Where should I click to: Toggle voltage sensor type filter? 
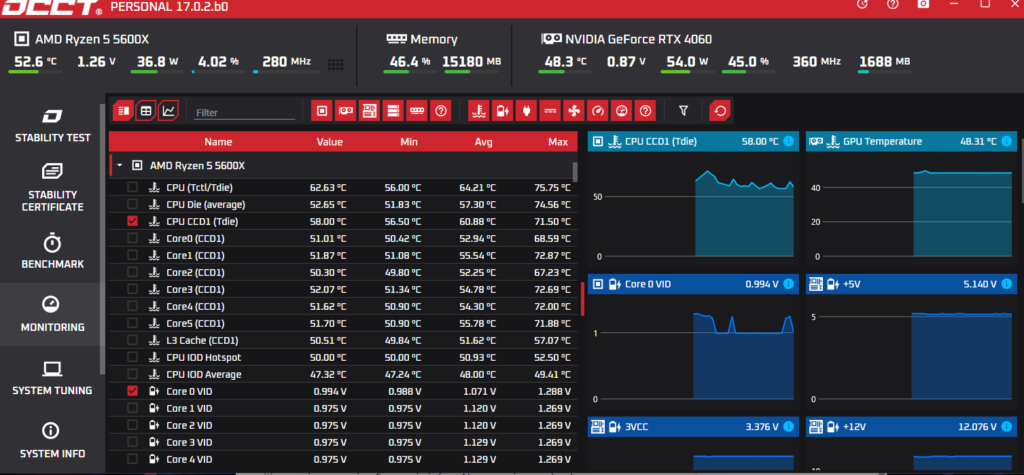click(x=502, y=110)
